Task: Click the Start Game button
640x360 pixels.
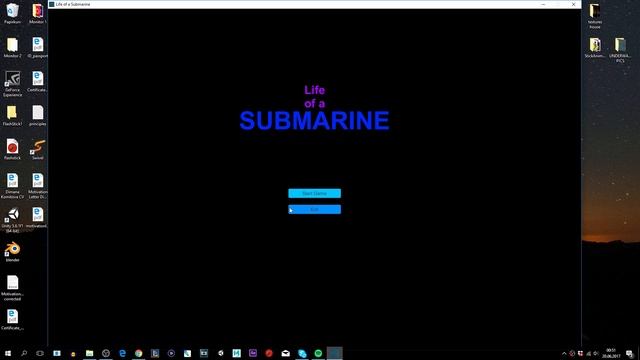Action: pos(314,193)
